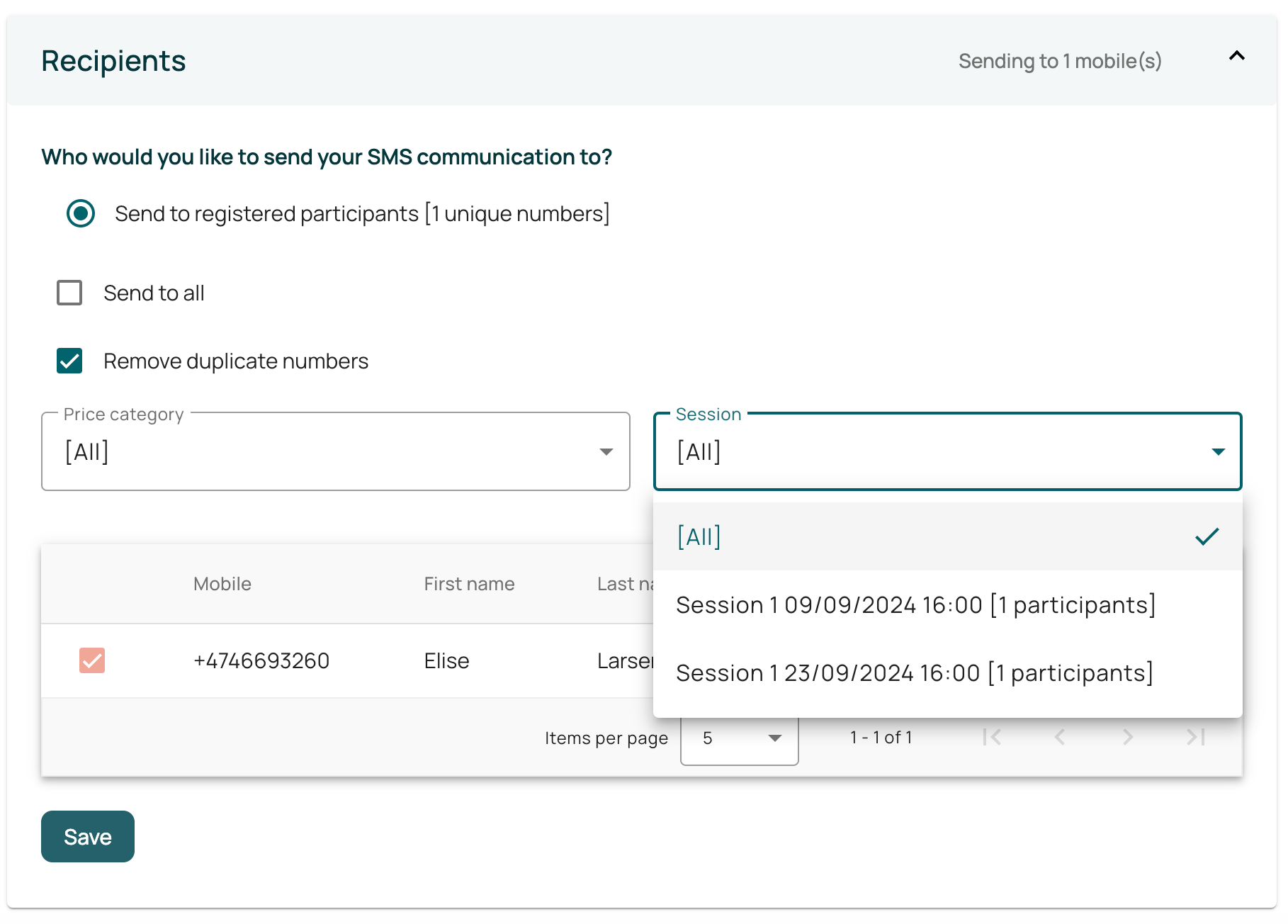
Task: Select Send to registered participants radio
Action: [81, 213]
